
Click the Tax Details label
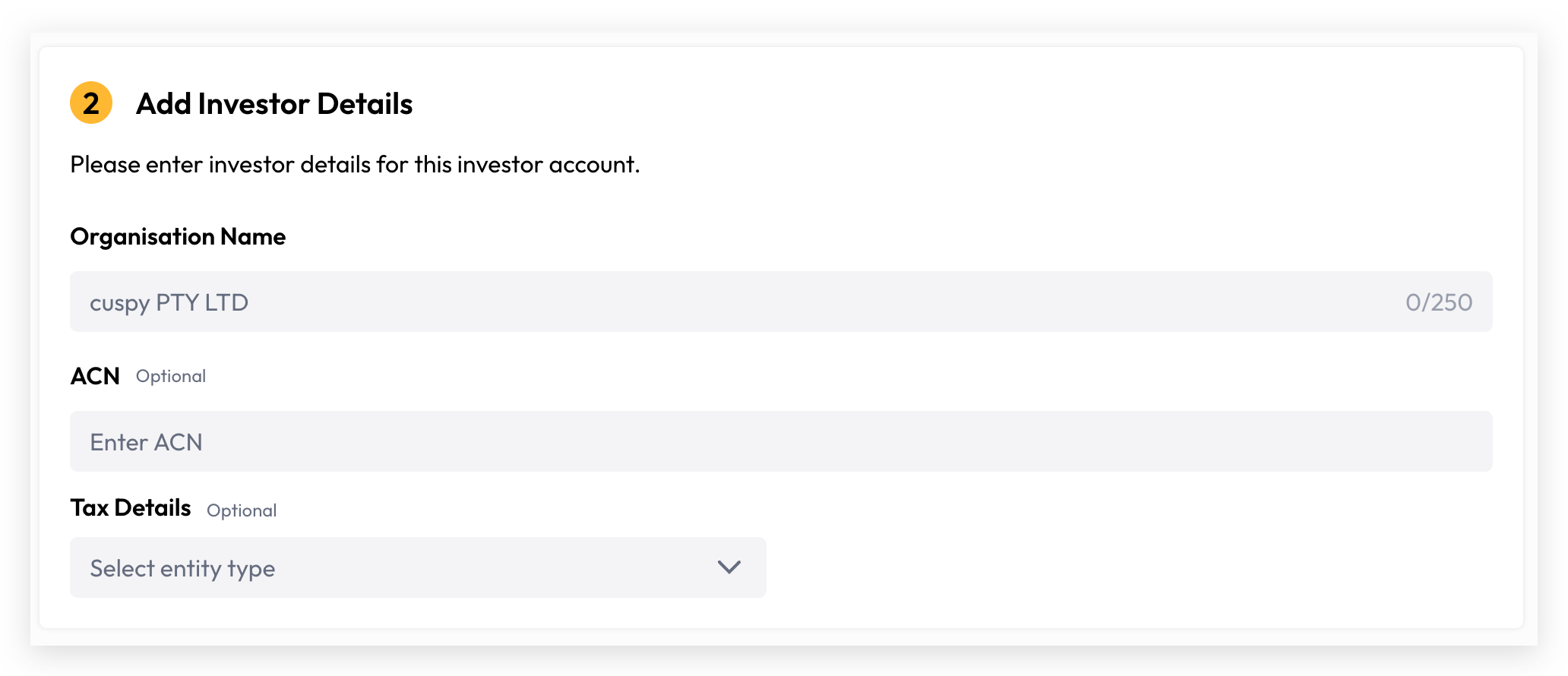click(131, 507)
